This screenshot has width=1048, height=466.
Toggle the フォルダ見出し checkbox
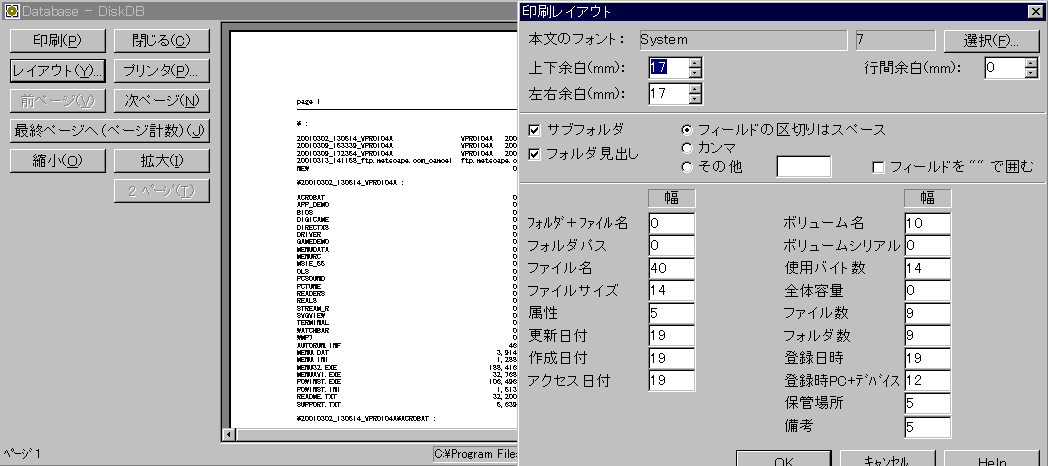click(x=535, y=154)
